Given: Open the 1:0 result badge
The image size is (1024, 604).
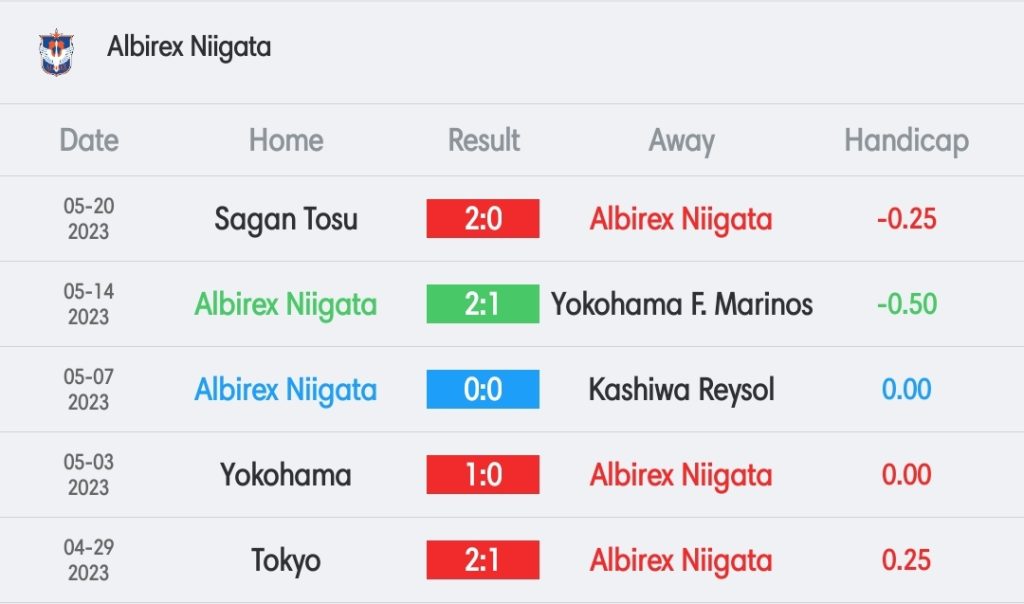Looking at the screenshot, I should [x=483, y=475].
